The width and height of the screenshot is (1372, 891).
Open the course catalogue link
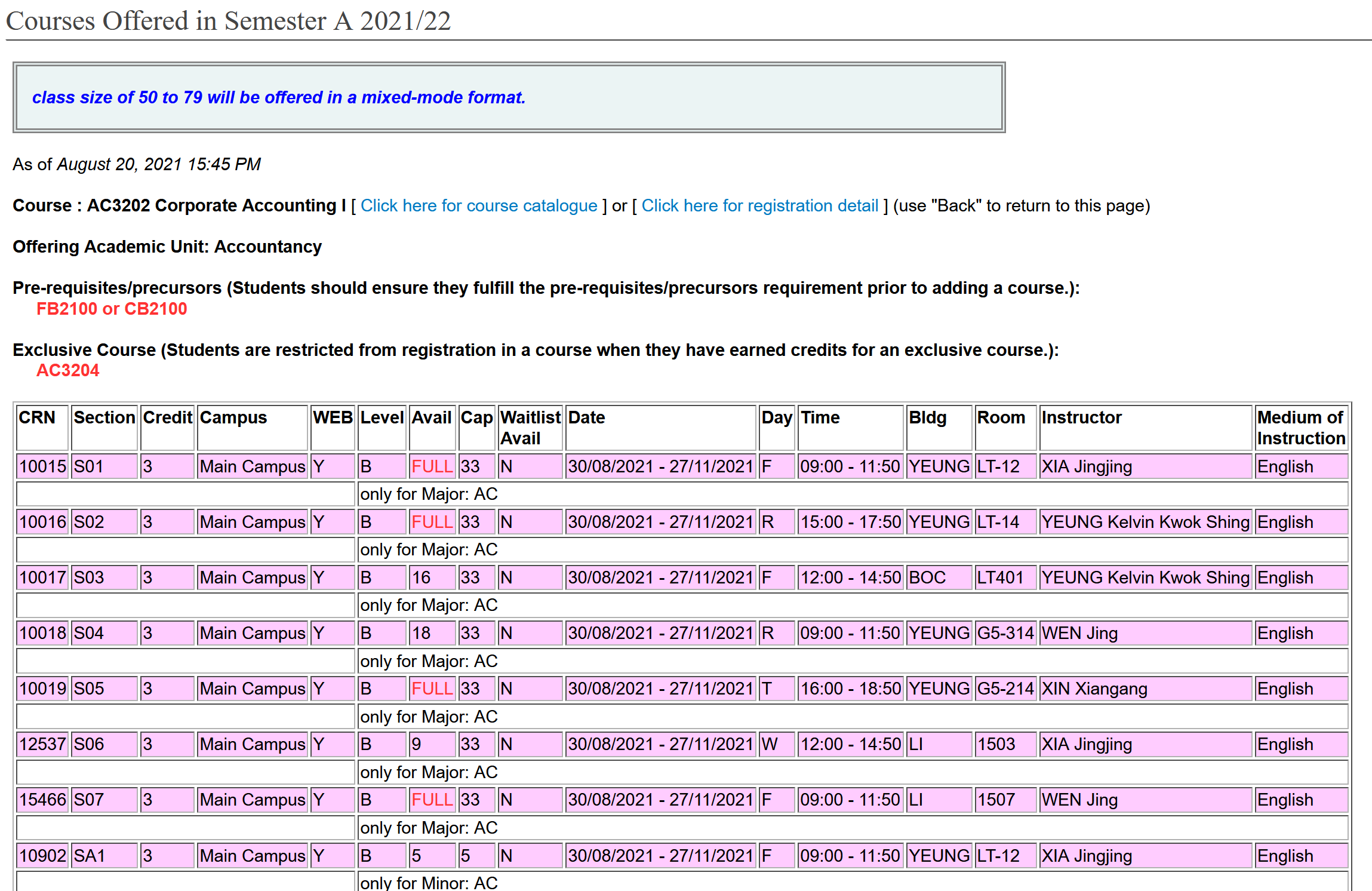pos(478,205)
